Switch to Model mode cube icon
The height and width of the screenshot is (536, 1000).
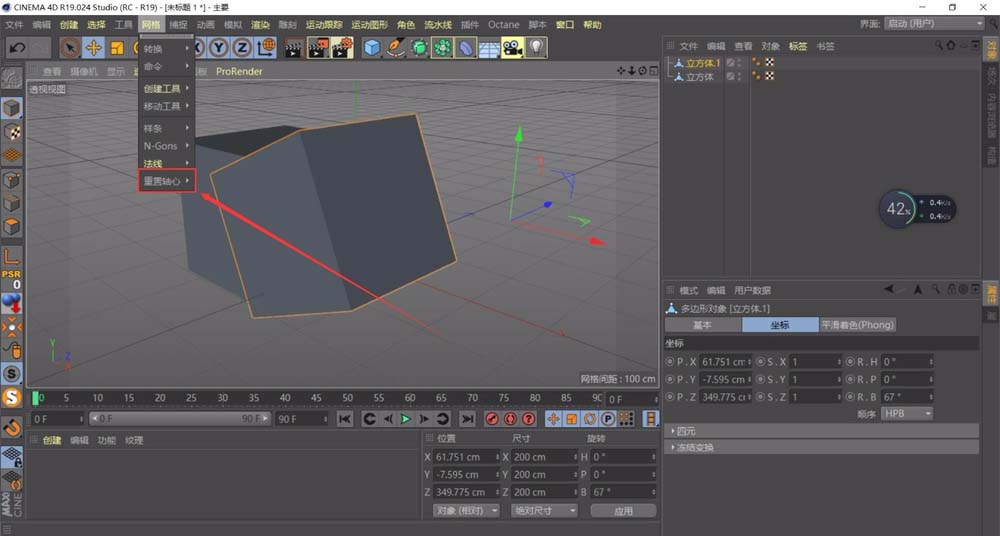click(11, 108)
